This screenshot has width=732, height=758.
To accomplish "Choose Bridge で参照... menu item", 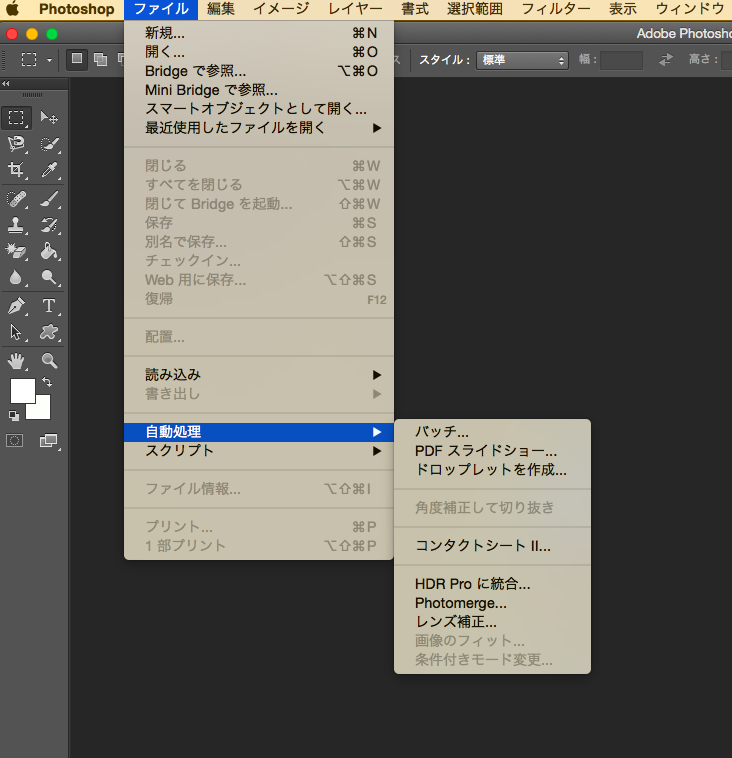I will (x=259, y=71).
